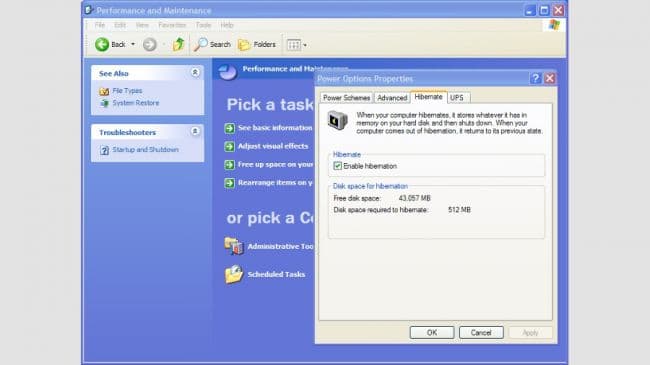650x365 pixels.
Task: Open the Views dropdown icon
Action: [297, 45]
